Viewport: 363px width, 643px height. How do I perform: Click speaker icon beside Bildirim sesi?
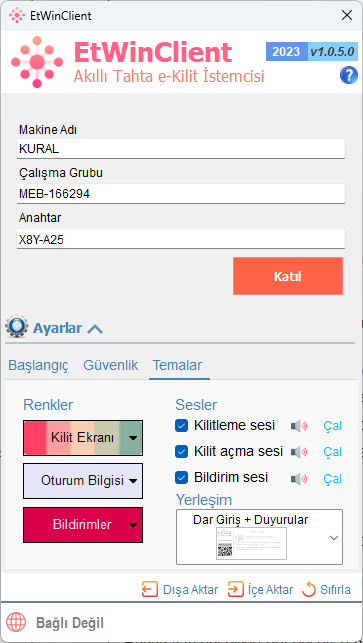(299, 478)
